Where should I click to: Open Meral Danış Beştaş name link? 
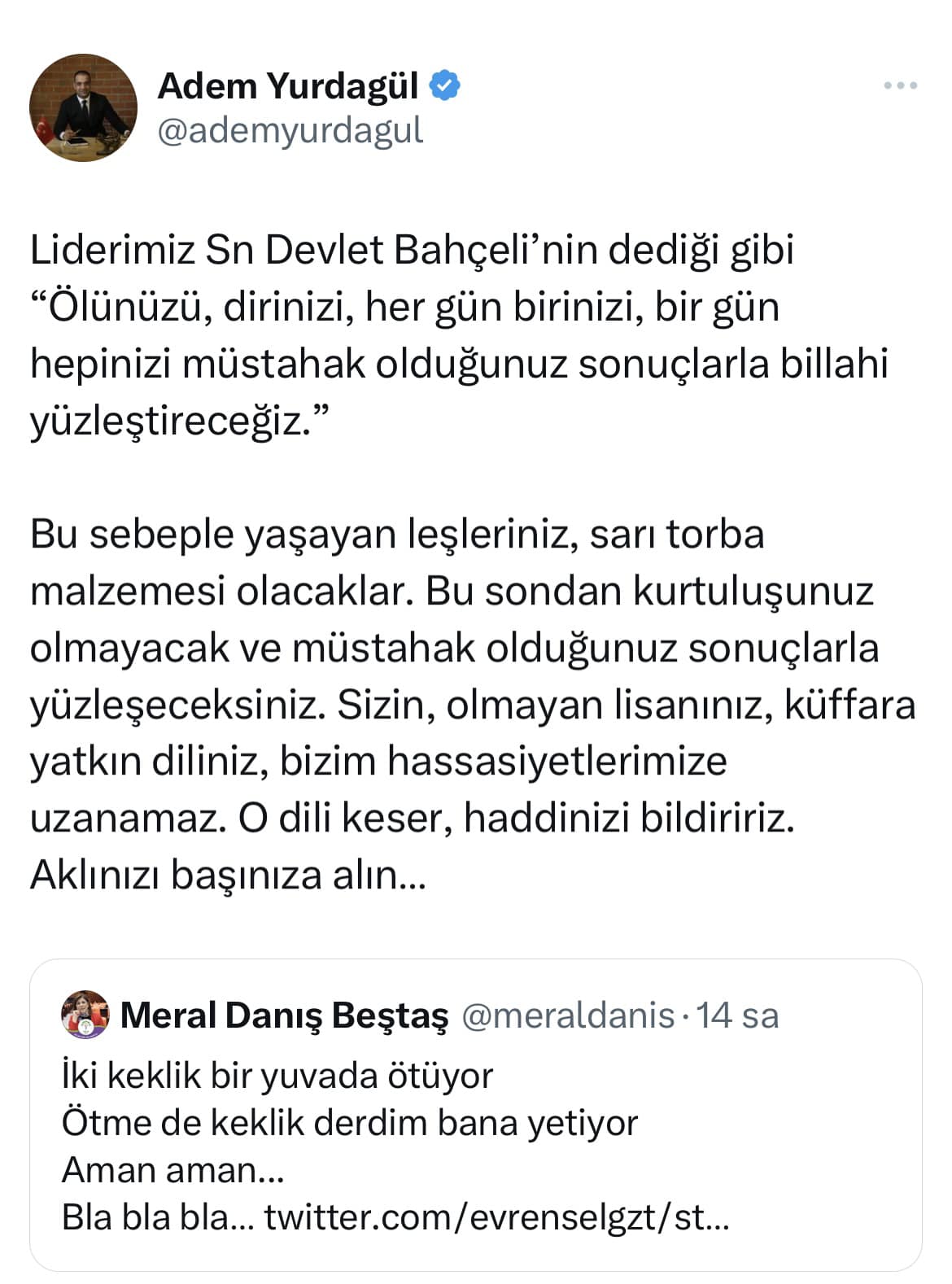[285, 1015]
